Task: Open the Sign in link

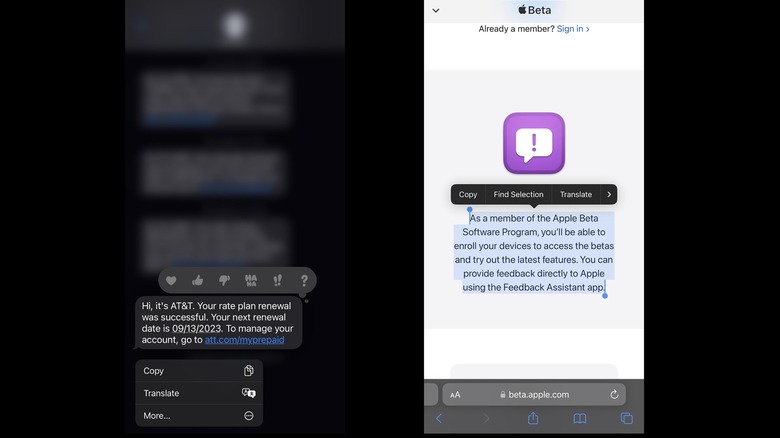Action: click(573, 29)
